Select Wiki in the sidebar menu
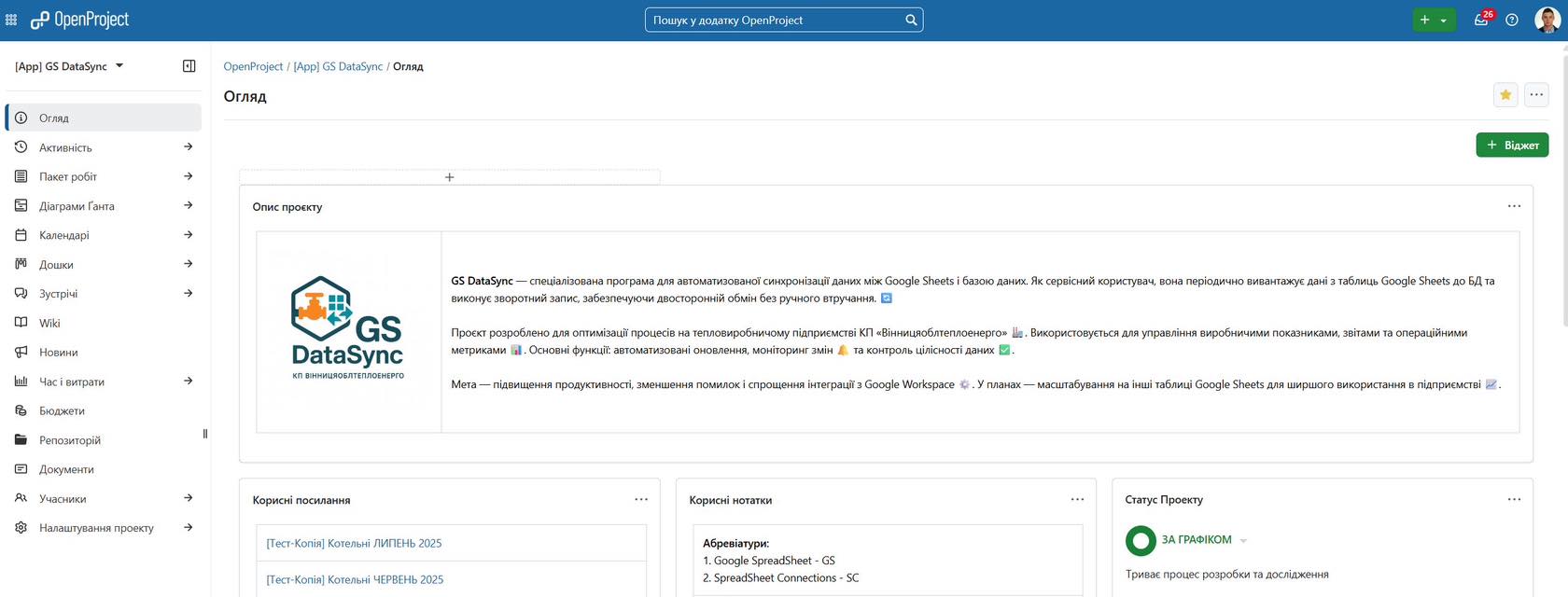The height and width of the screenshot is (597, 1568). coord(49,323)
